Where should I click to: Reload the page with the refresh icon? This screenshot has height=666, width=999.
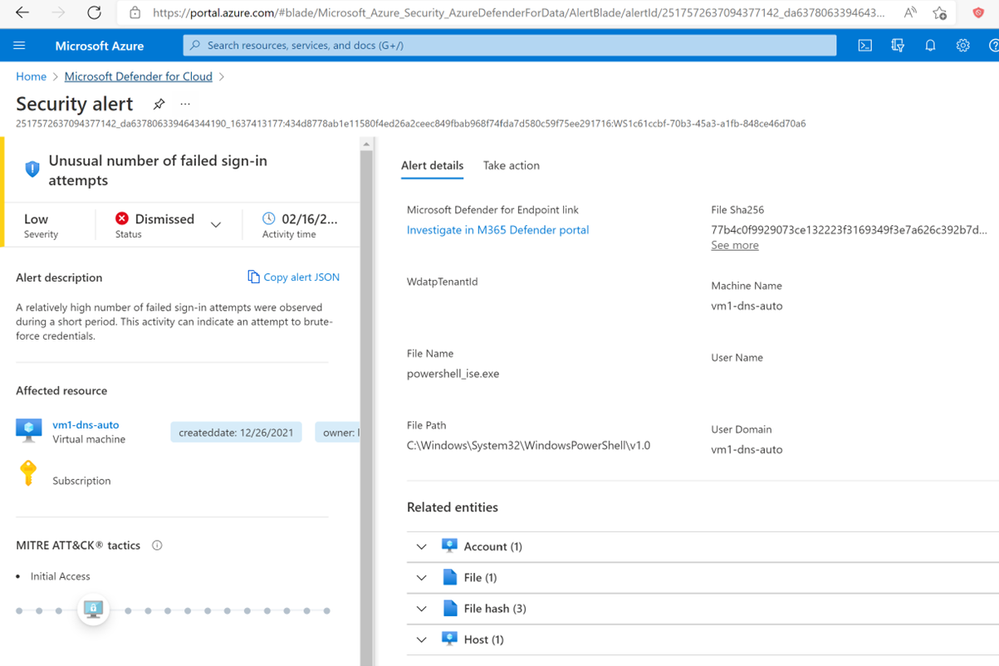pos(94,12)
